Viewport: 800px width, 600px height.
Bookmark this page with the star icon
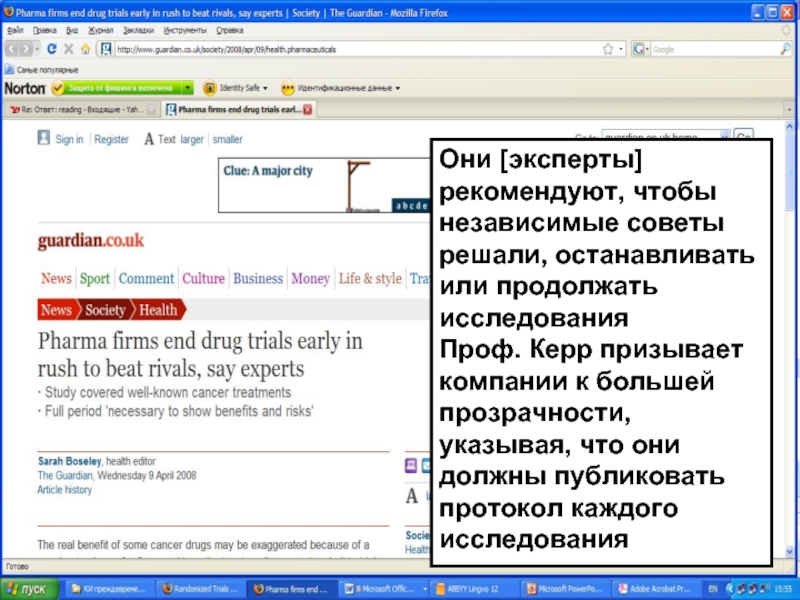tap(607, 49)
